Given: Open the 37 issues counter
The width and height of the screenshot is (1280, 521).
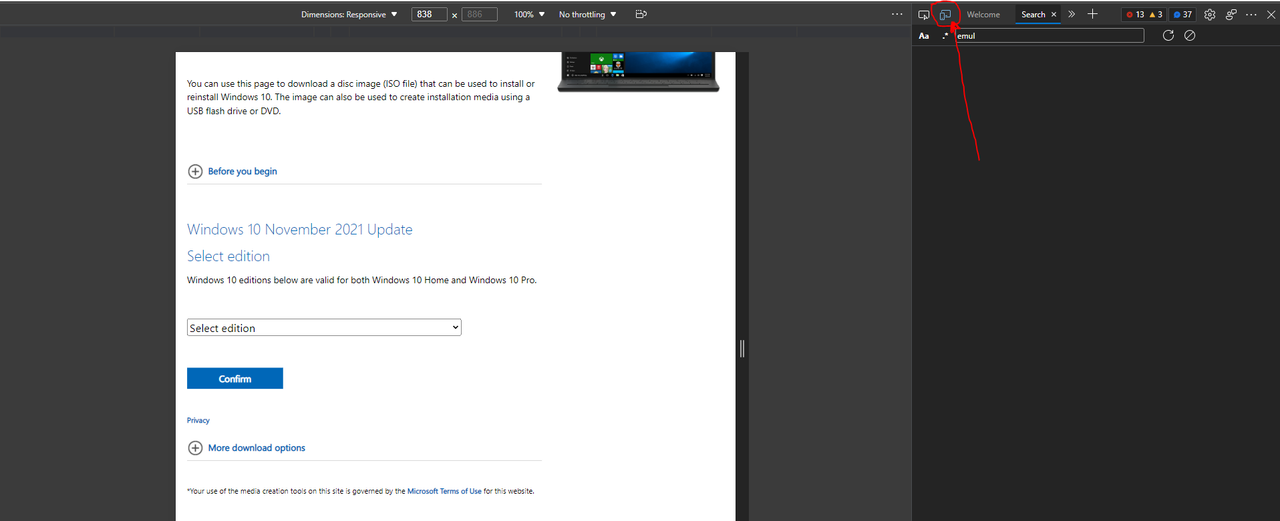Looking at the screenshot, I should click(x=1182, y=14).
